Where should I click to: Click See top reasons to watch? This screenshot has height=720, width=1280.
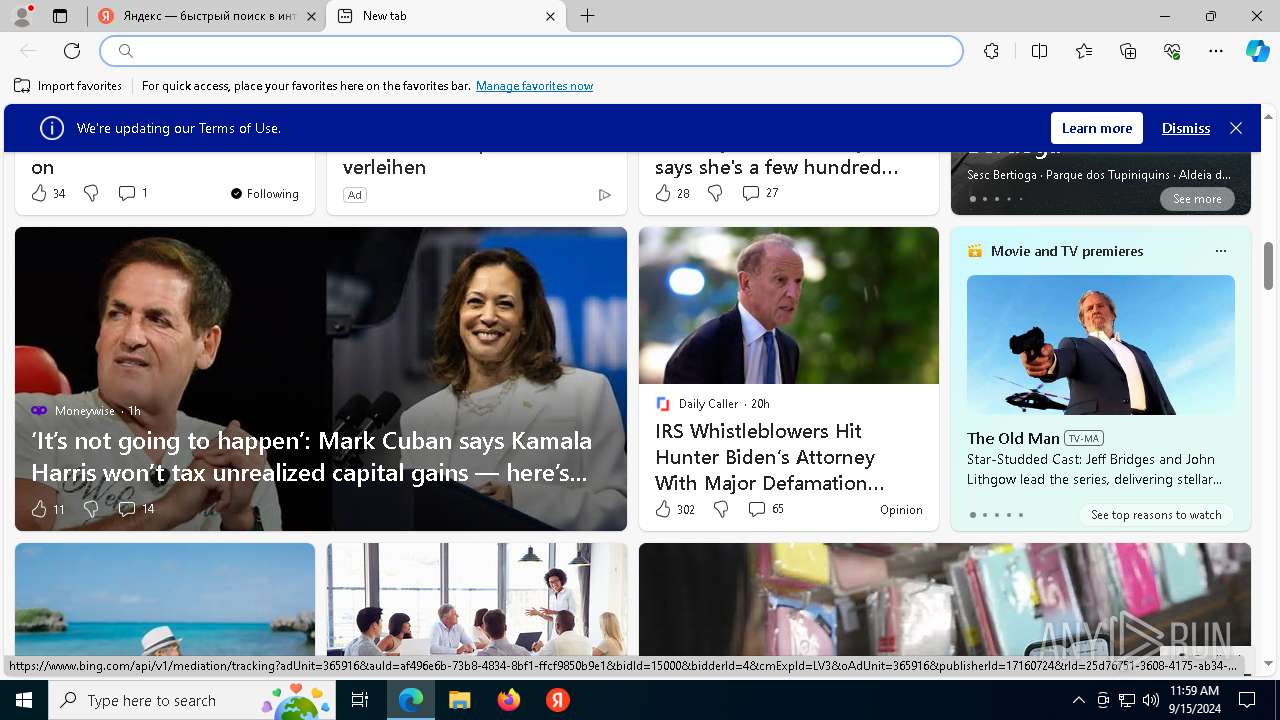tap(1156, 515)
